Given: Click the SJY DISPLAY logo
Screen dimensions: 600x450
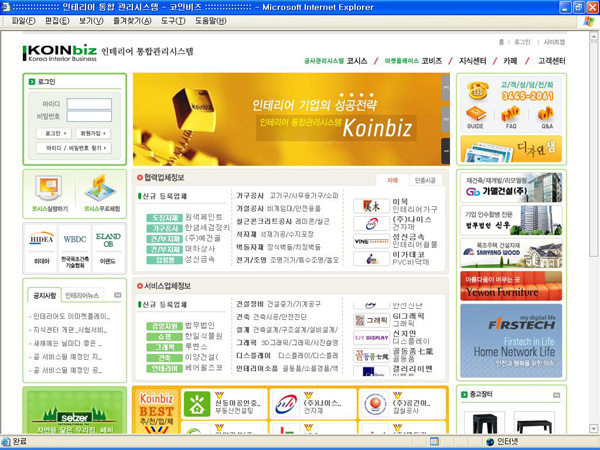Looking at the screenshot, I should (371, 338).
